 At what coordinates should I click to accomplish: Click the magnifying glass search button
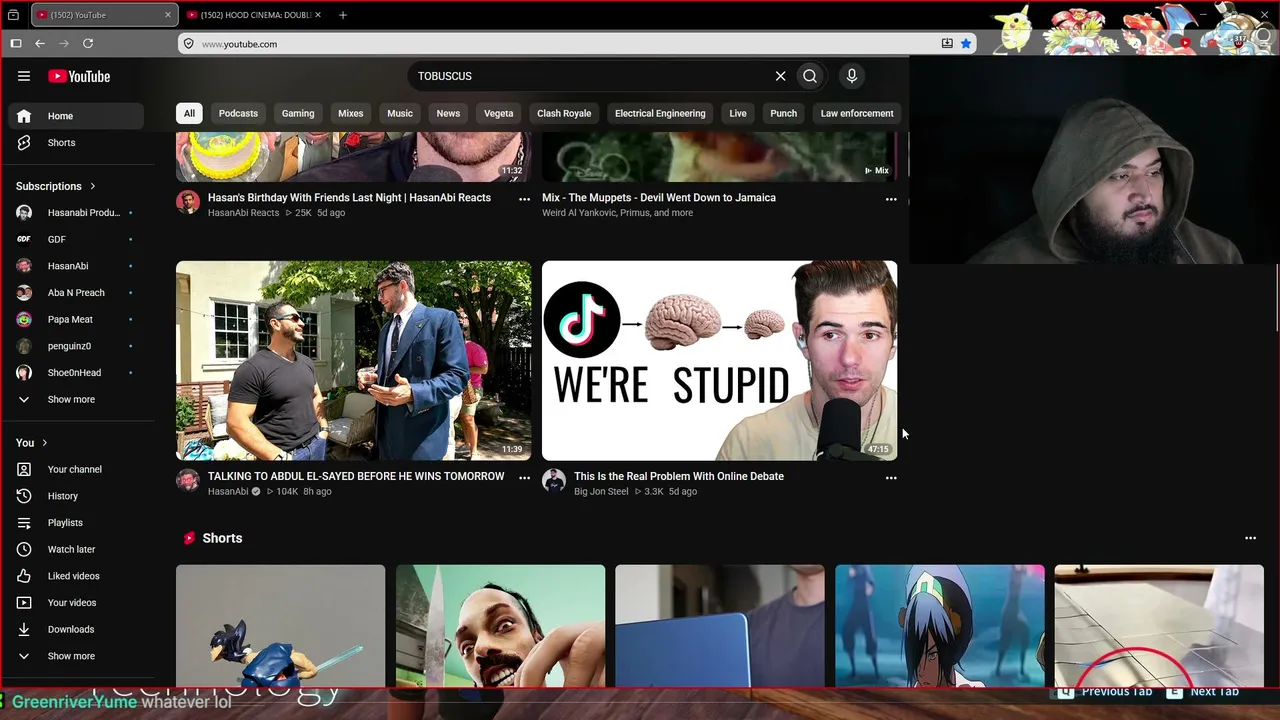click(x=810, y=76)
